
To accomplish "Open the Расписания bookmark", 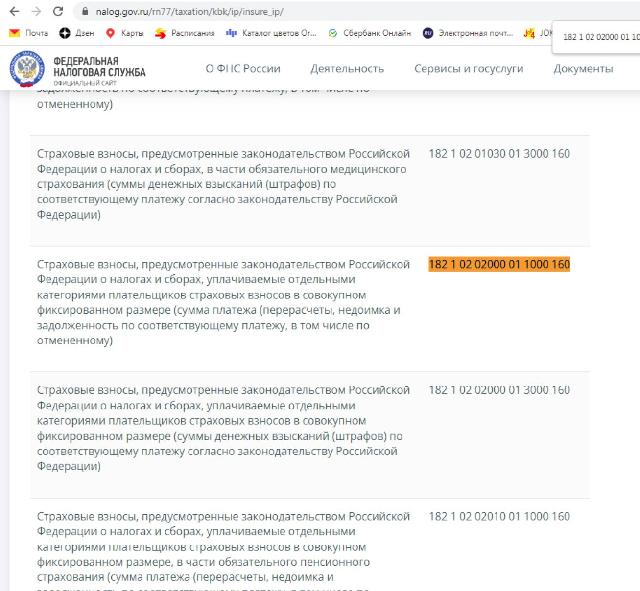I will tap(184, 33).
